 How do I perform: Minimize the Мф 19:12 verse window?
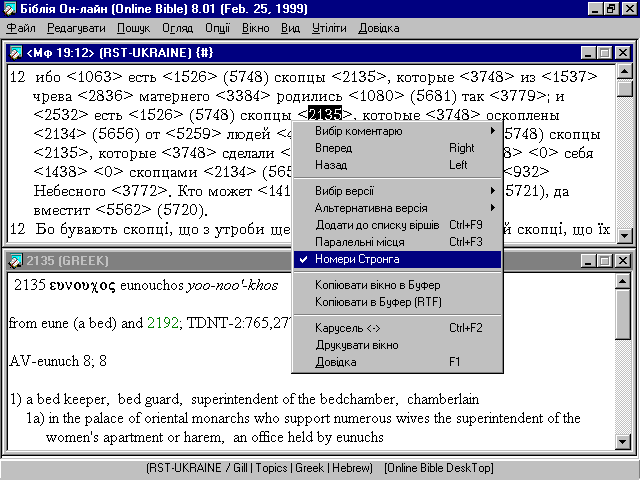pos(587,51)
